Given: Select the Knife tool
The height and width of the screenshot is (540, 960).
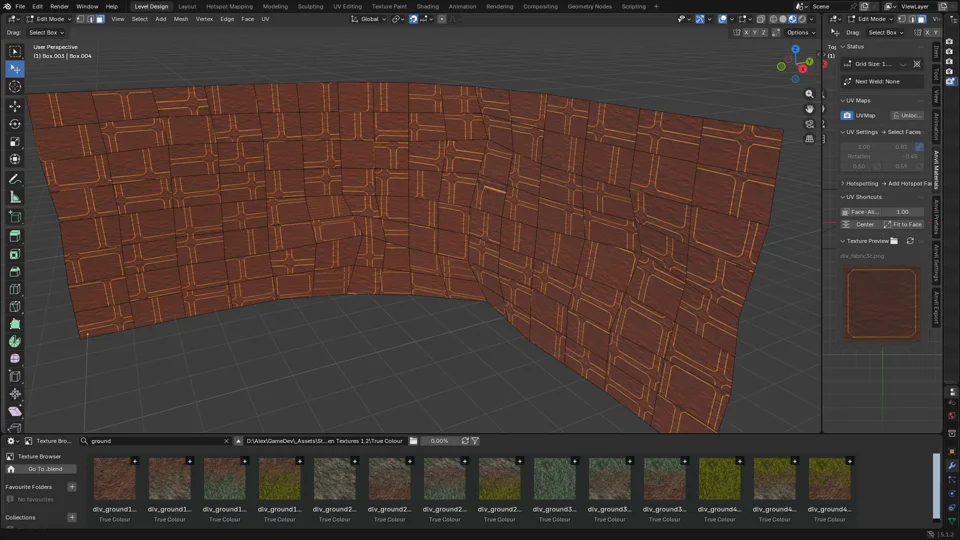Looking at the screenshot, I should [x=15, y=307].
